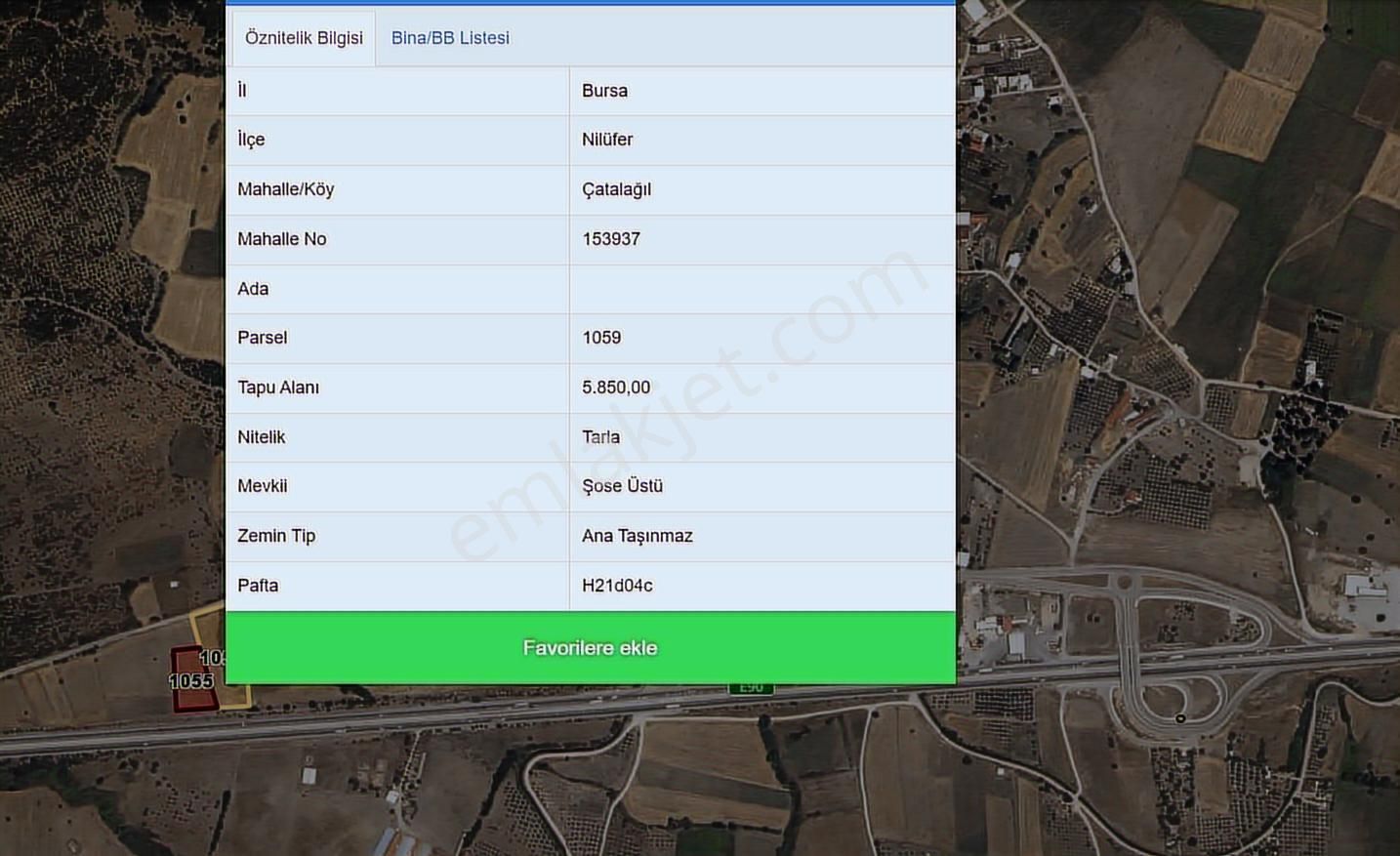The image size is (1400, 856).
Task: Click the empty Ada value cell
Action: [762, 289]
